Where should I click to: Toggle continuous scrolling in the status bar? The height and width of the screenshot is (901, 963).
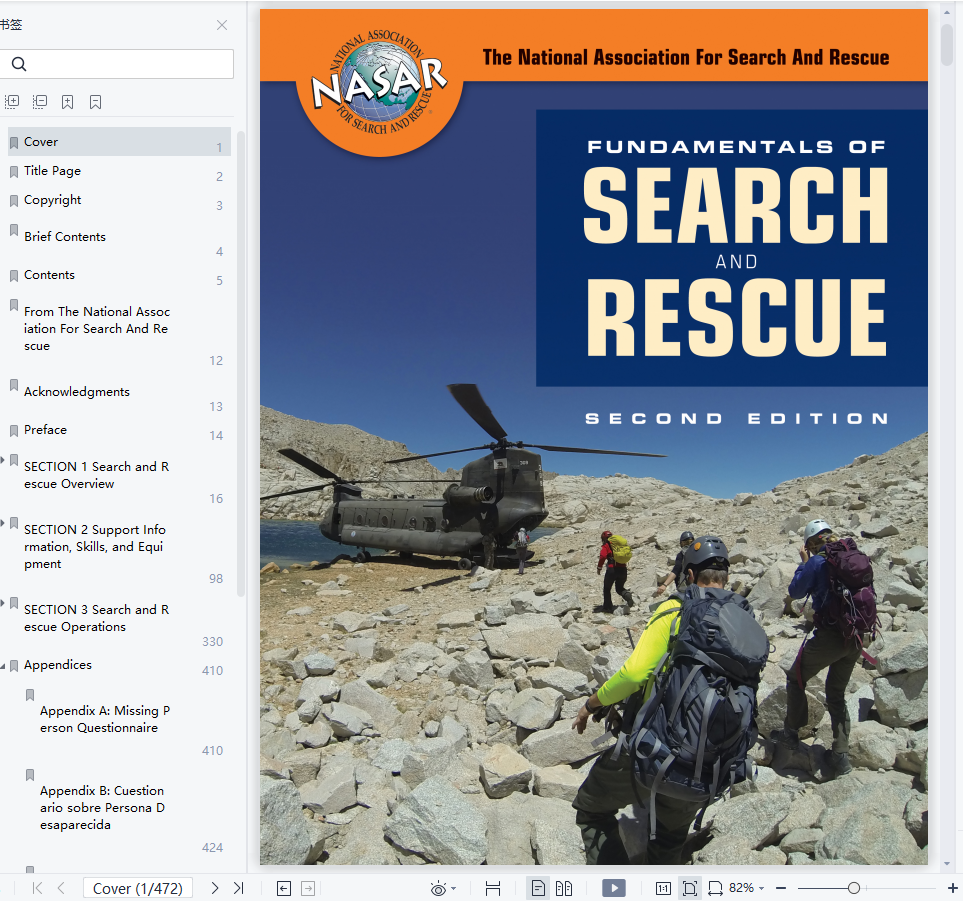click(493, 889)
